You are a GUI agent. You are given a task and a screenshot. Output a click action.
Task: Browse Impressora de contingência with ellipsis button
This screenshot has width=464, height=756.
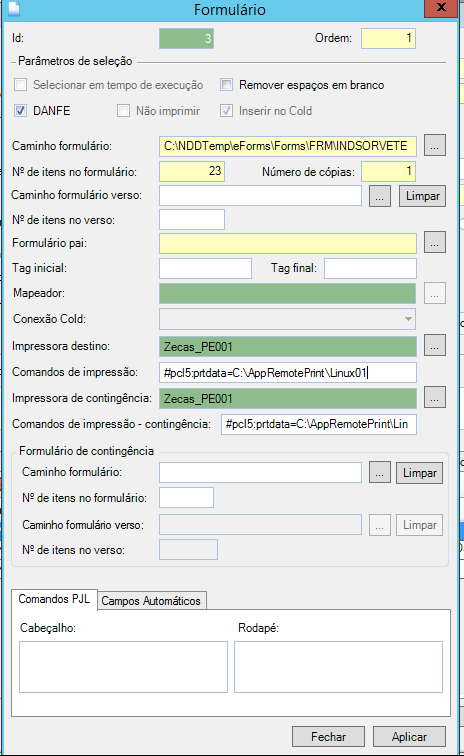(x=435, y=397)
